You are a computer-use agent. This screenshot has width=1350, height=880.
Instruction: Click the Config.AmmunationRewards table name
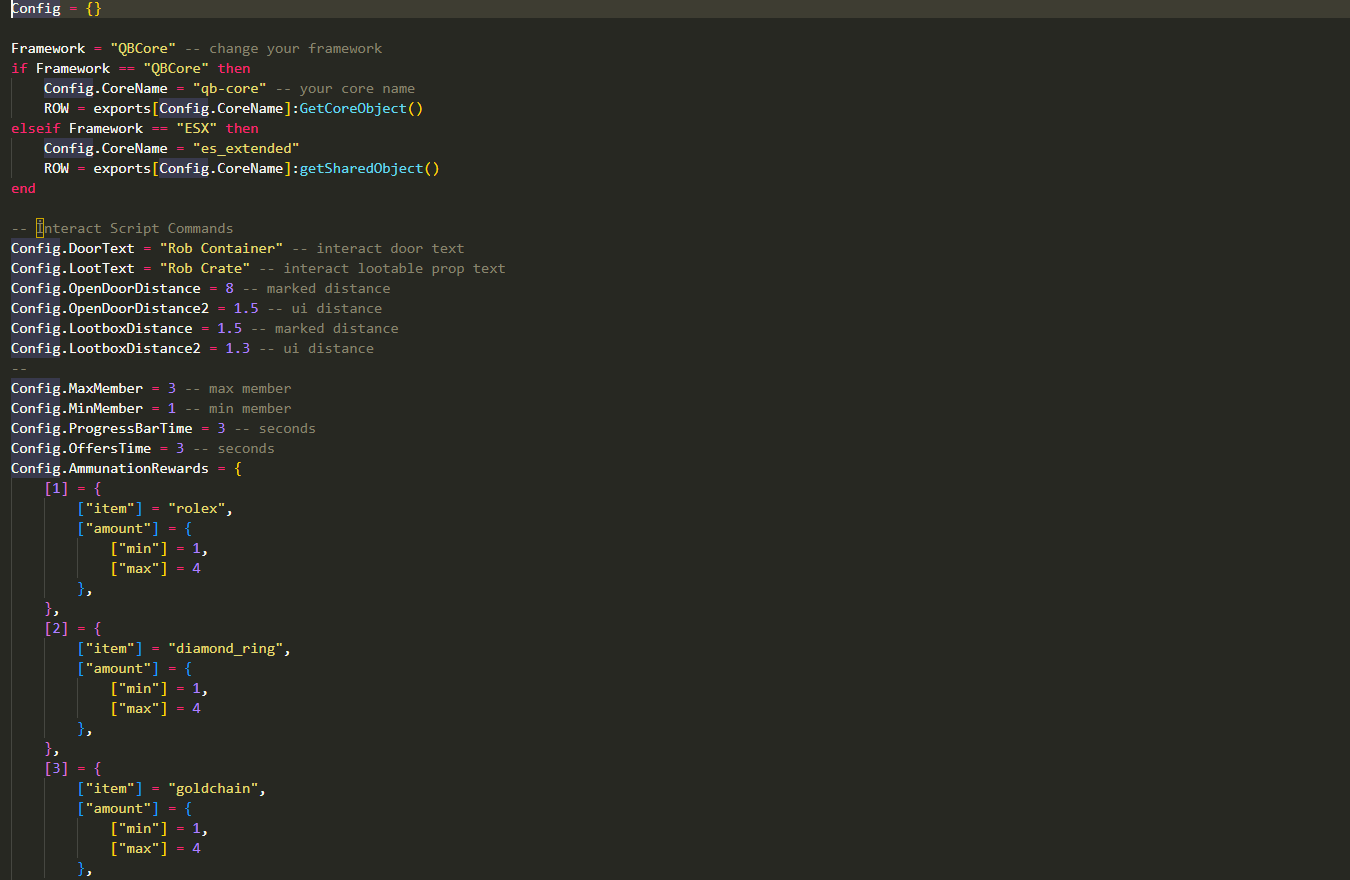[110, 468]
